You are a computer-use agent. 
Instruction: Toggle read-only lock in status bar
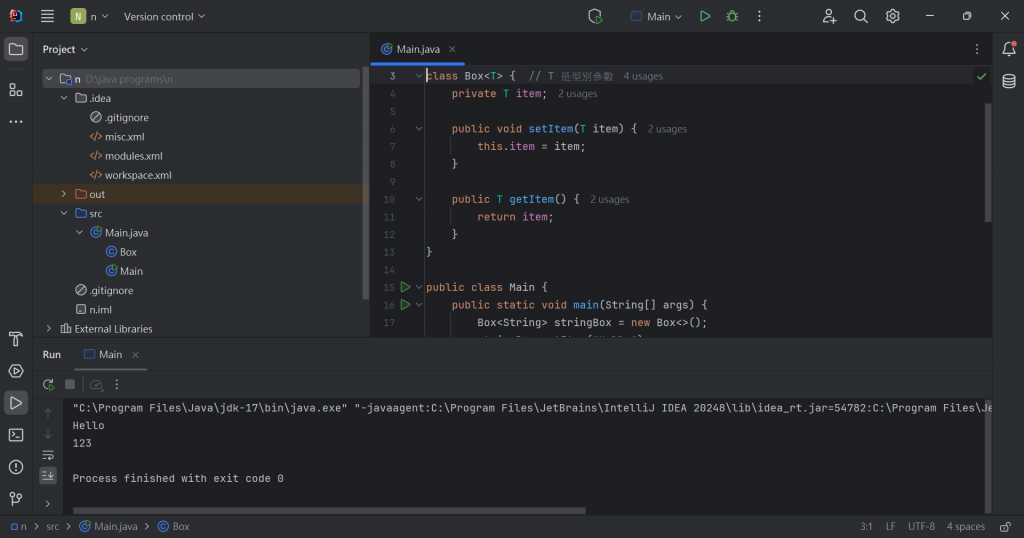coord(1005,526)
